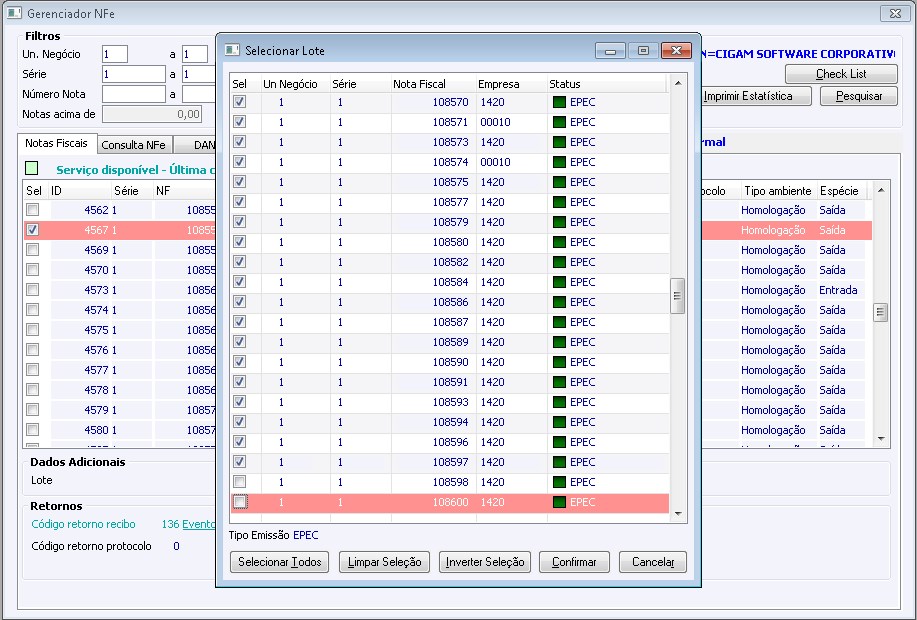Click the Número Nota input field

[x=133, y=94]
